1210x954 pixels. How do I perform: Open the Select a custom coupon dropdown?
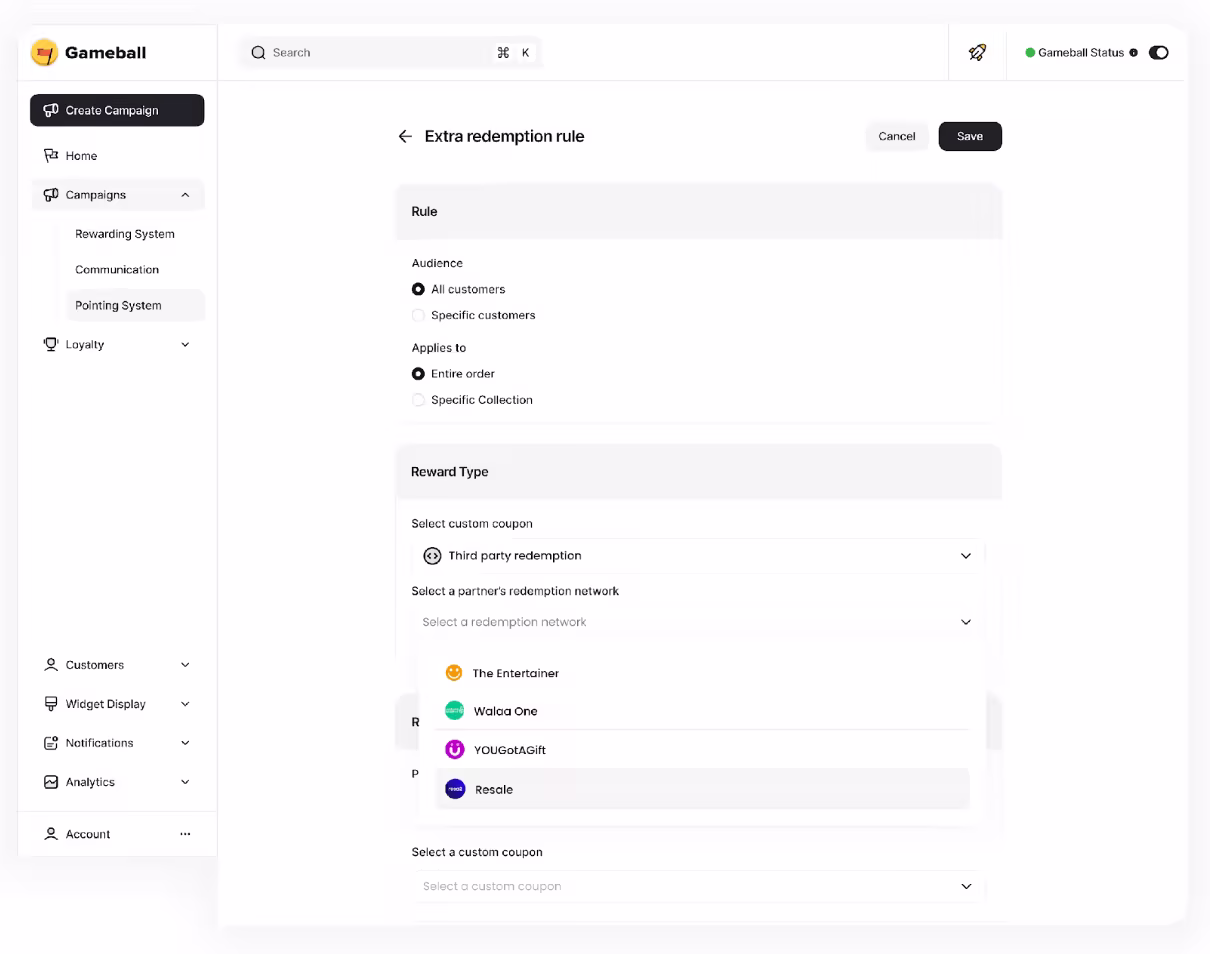[x=698, y=886]
